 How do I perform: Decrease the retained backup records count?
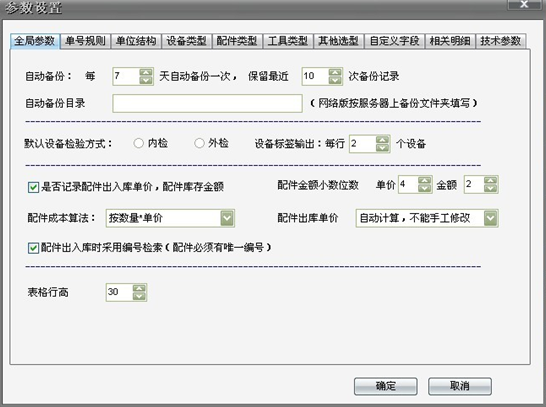[335, 80]
